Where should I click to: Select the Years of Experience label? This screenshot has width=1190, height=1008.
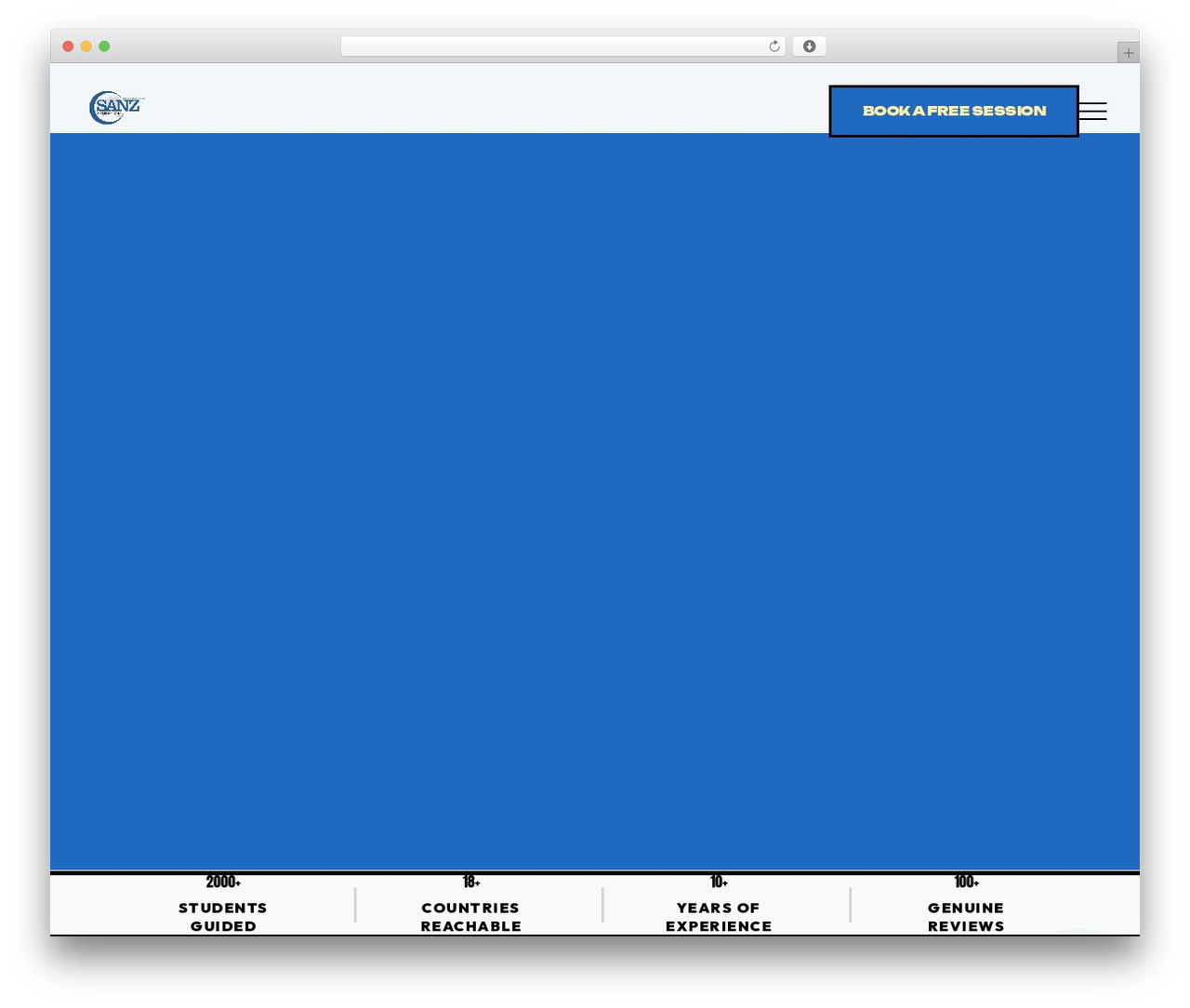(x=719, y=917)
